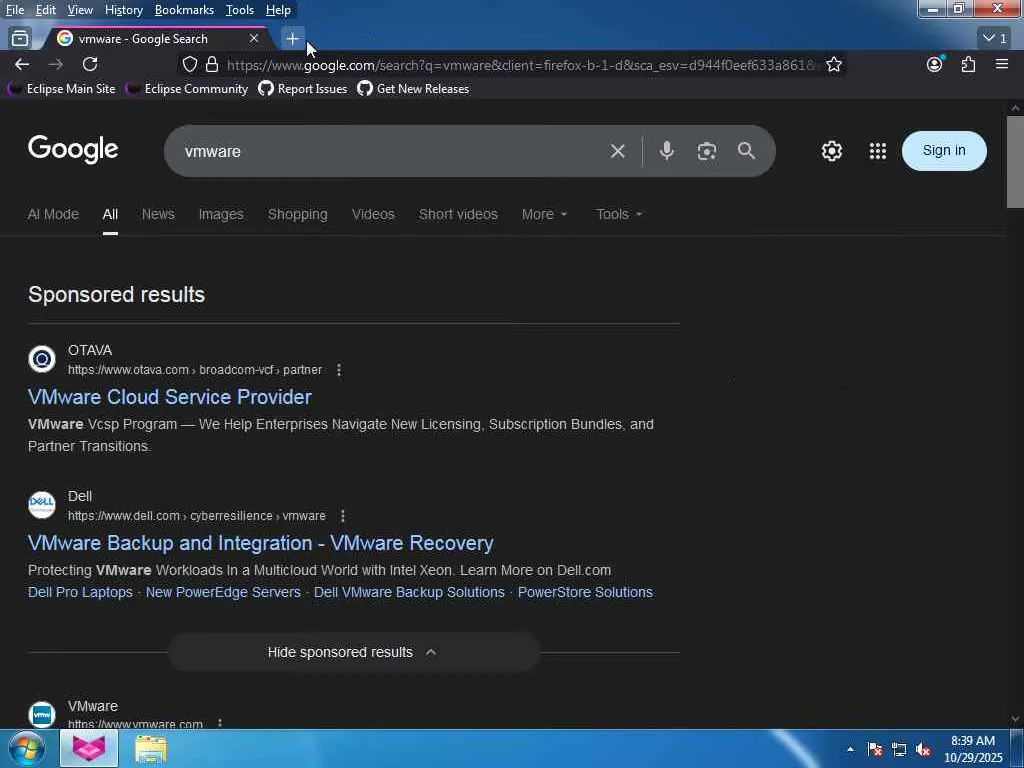Open Windows Start menu
Image resolution: width=1024 pixels, height=768 pixels.
click(27, 748)
